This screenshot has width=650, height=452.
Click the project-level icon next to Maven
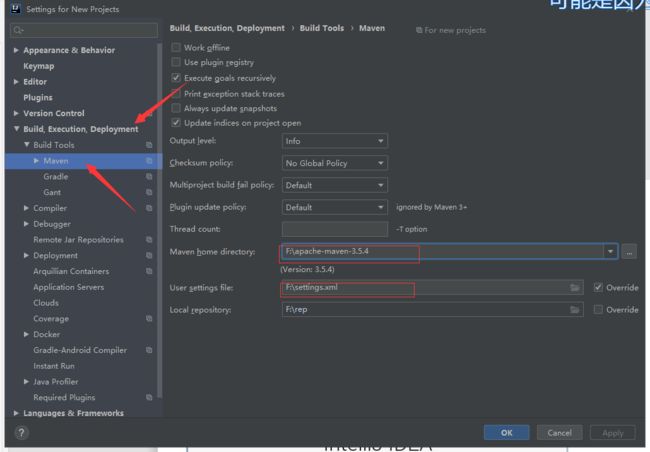149,160
